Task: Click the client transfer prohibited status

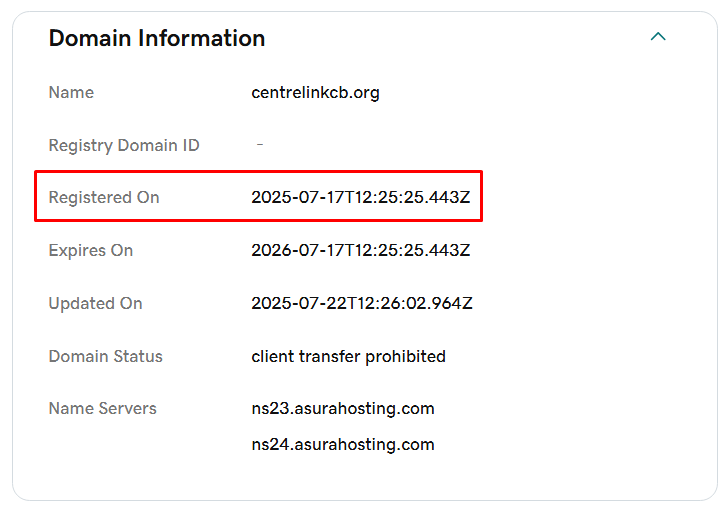Action: point(348,357)
